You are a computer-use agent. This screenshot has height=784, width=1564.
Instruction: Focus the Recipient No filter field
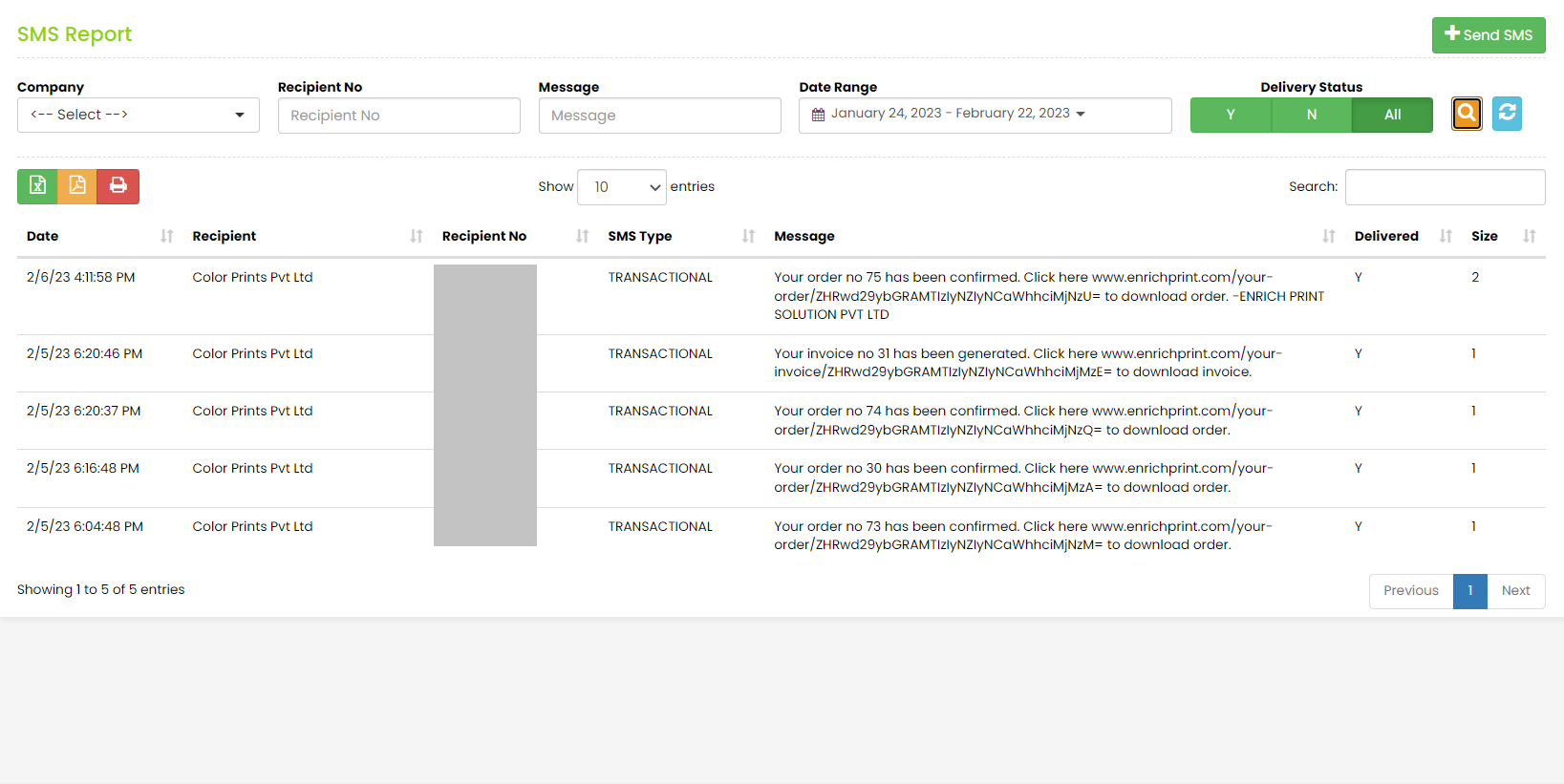pyautogui.click(x=398, y=116)
